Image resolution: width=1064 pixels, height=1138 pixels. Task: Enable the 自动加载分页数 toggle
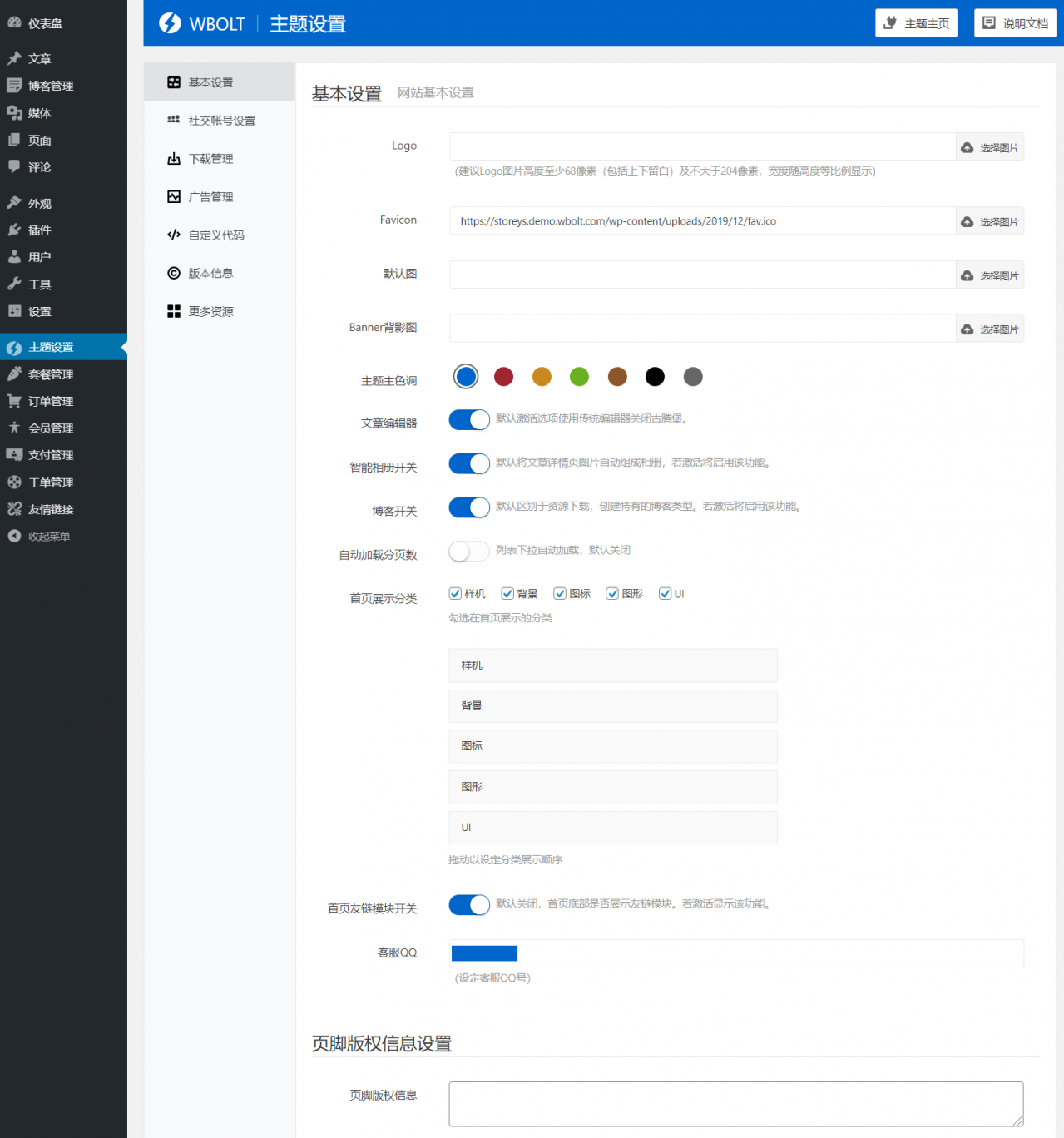click(468, 551)
